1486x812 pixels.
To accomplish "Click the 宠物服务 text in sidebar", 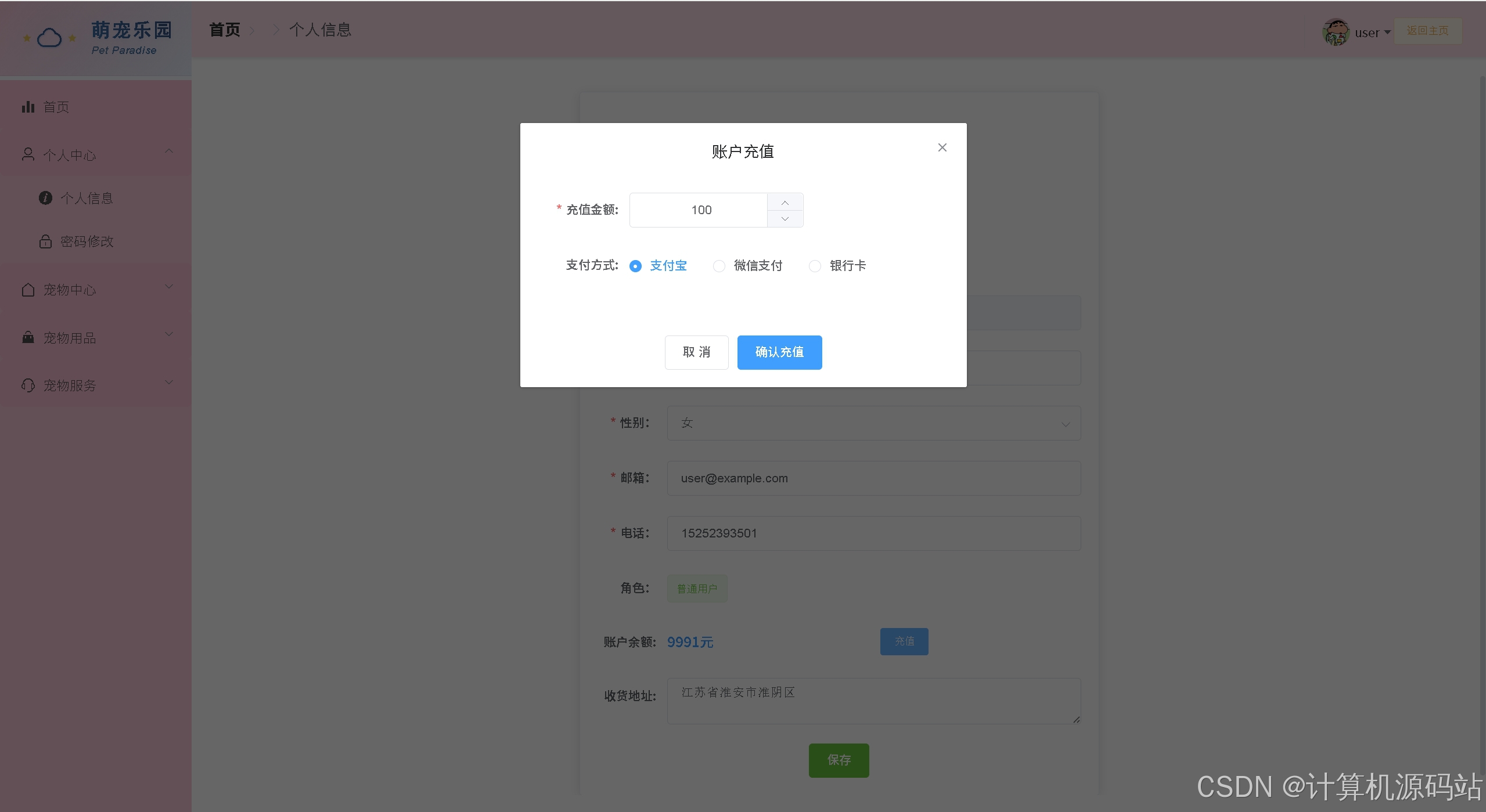I will (70, 386).
